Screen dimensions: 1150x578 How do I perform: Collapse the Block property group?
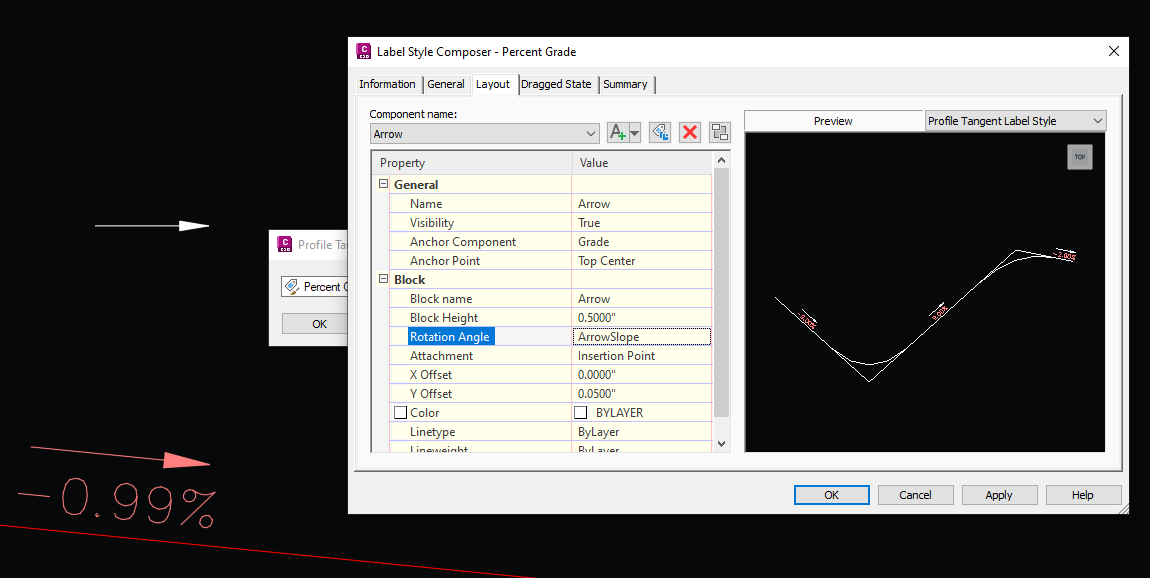pos(383,279)
